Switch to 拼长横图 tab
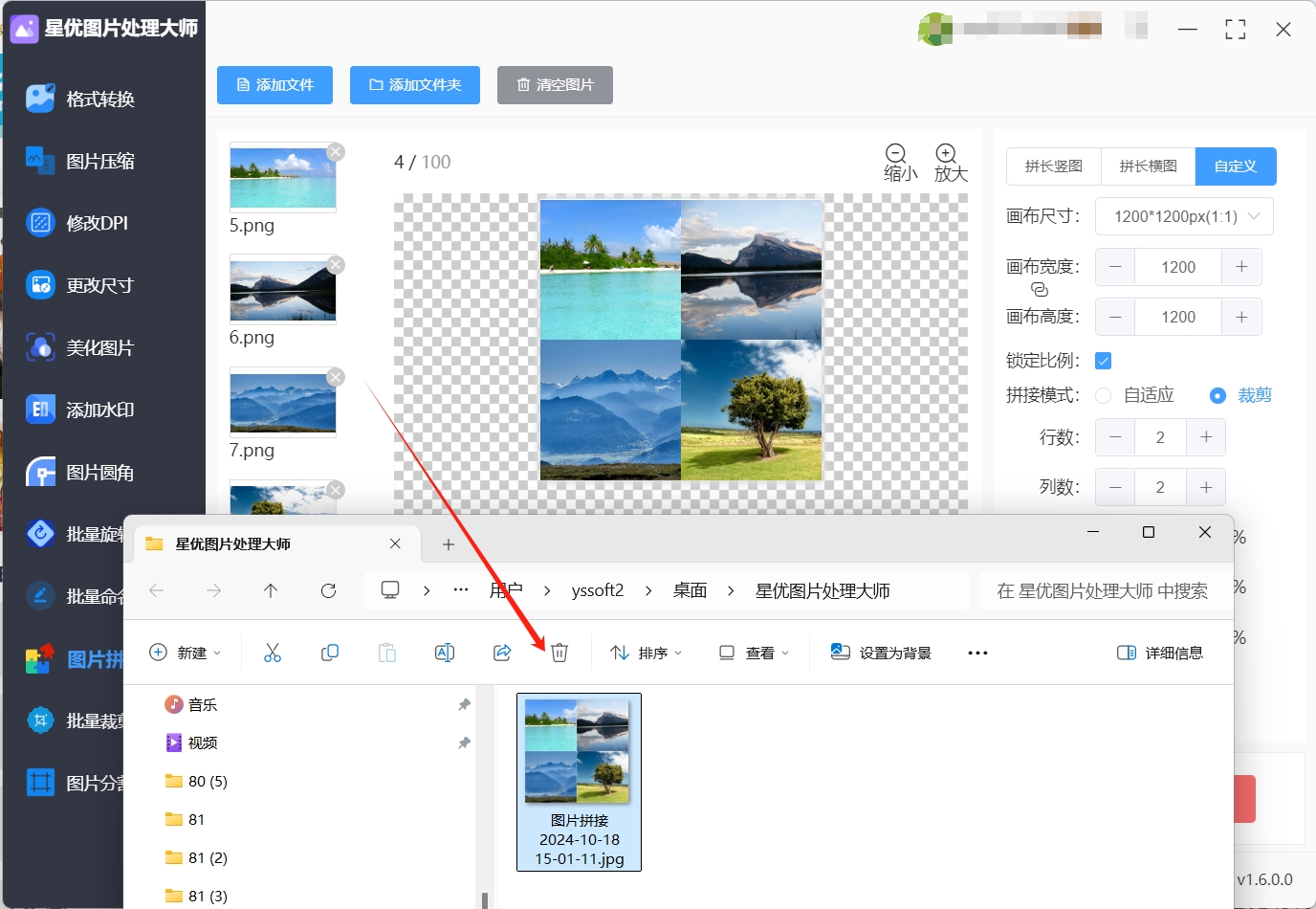1316x909 pixels. click(1149, 166)
